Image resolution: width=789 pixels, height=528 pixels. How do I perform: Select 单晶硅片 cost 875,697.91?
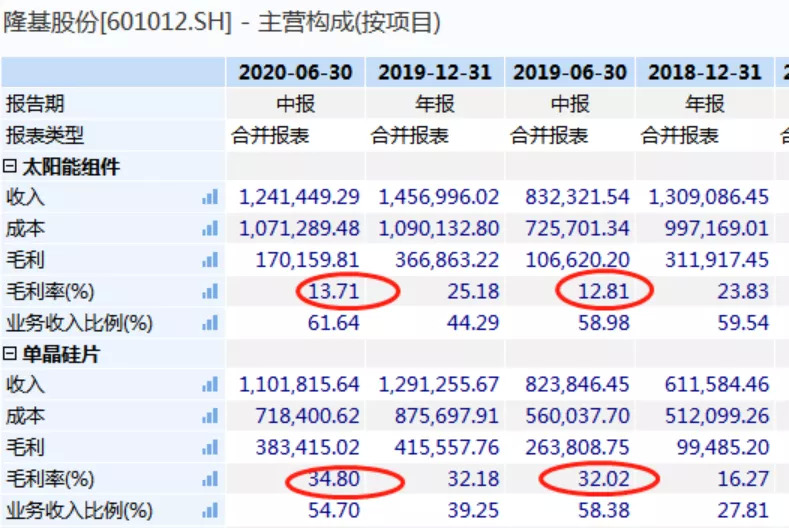tap(447, 416)
